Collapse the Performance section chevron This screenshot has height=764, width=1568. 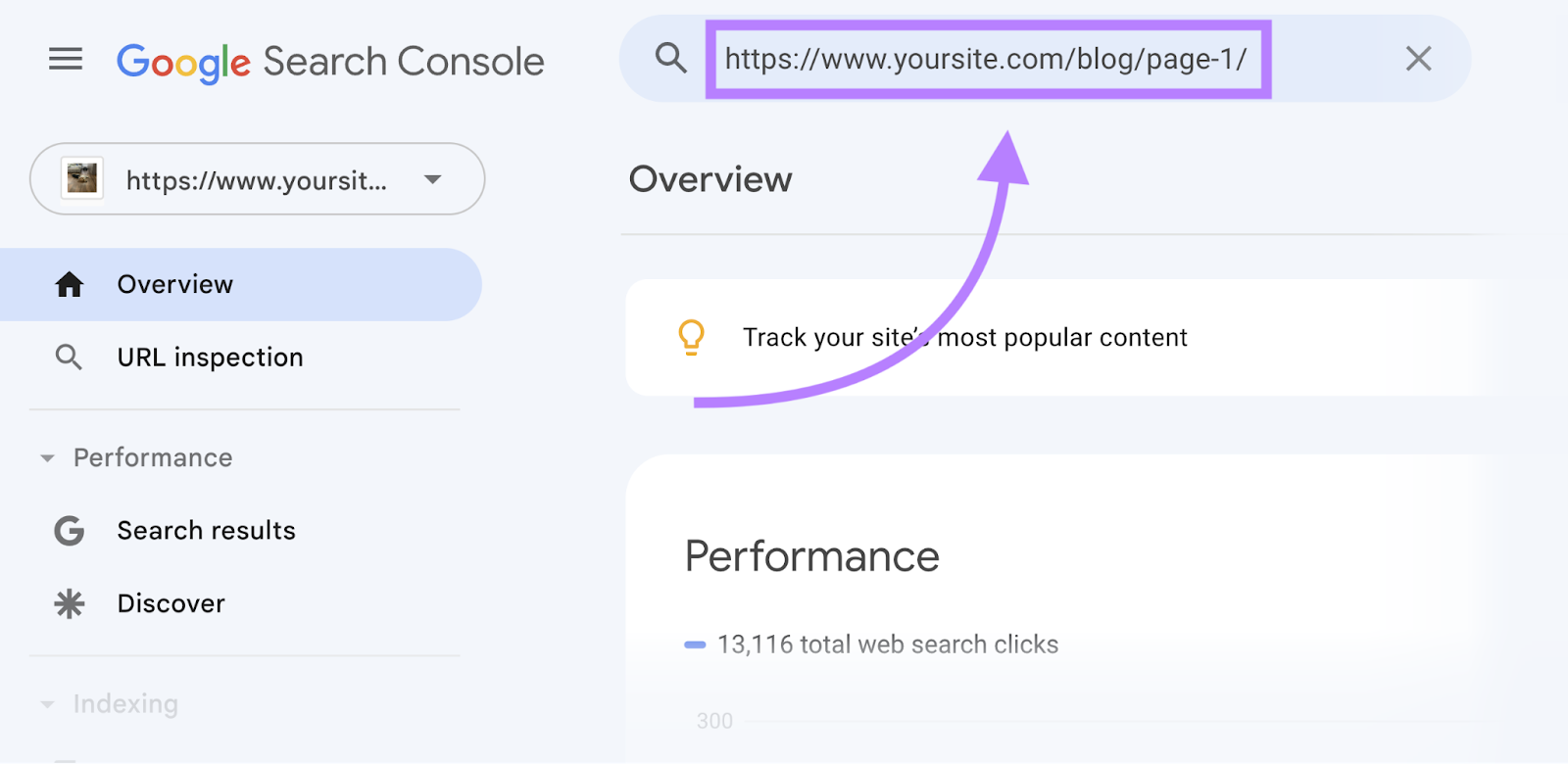tap(46, 457)
